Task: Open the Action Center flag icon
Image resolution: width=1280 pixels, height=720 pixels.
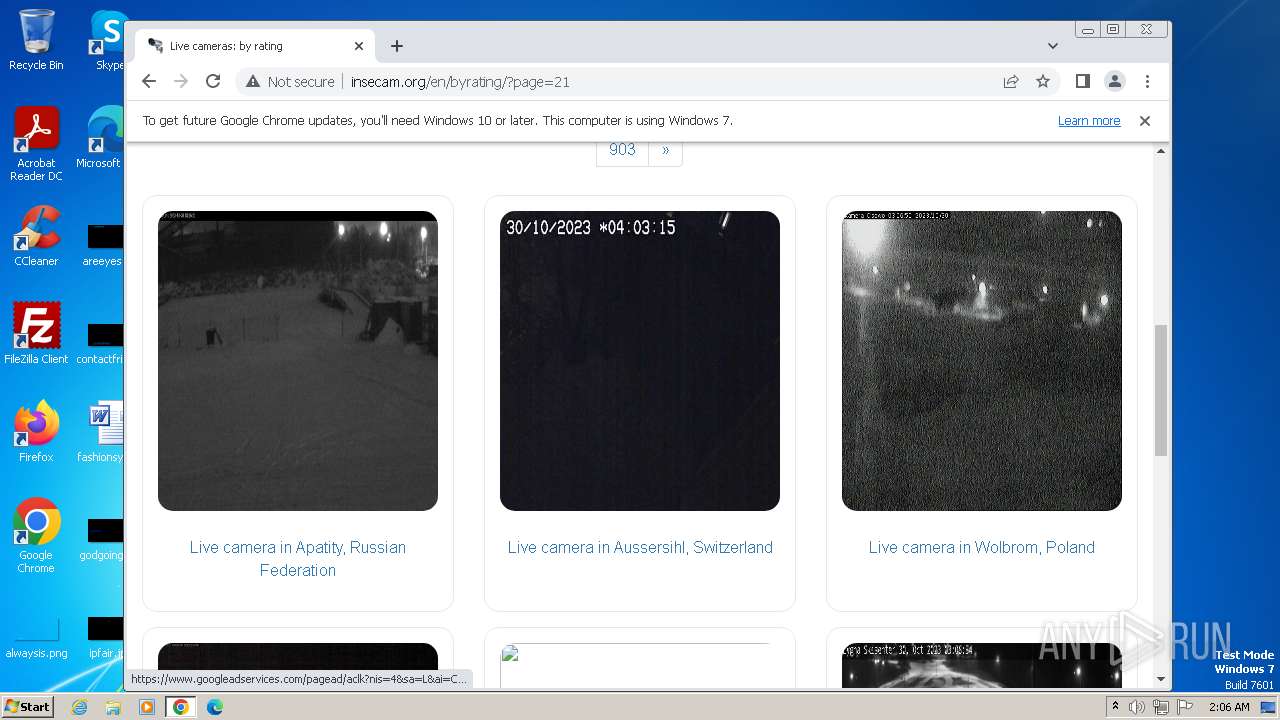Action: pyautogui.click(x=1184, y=707)
